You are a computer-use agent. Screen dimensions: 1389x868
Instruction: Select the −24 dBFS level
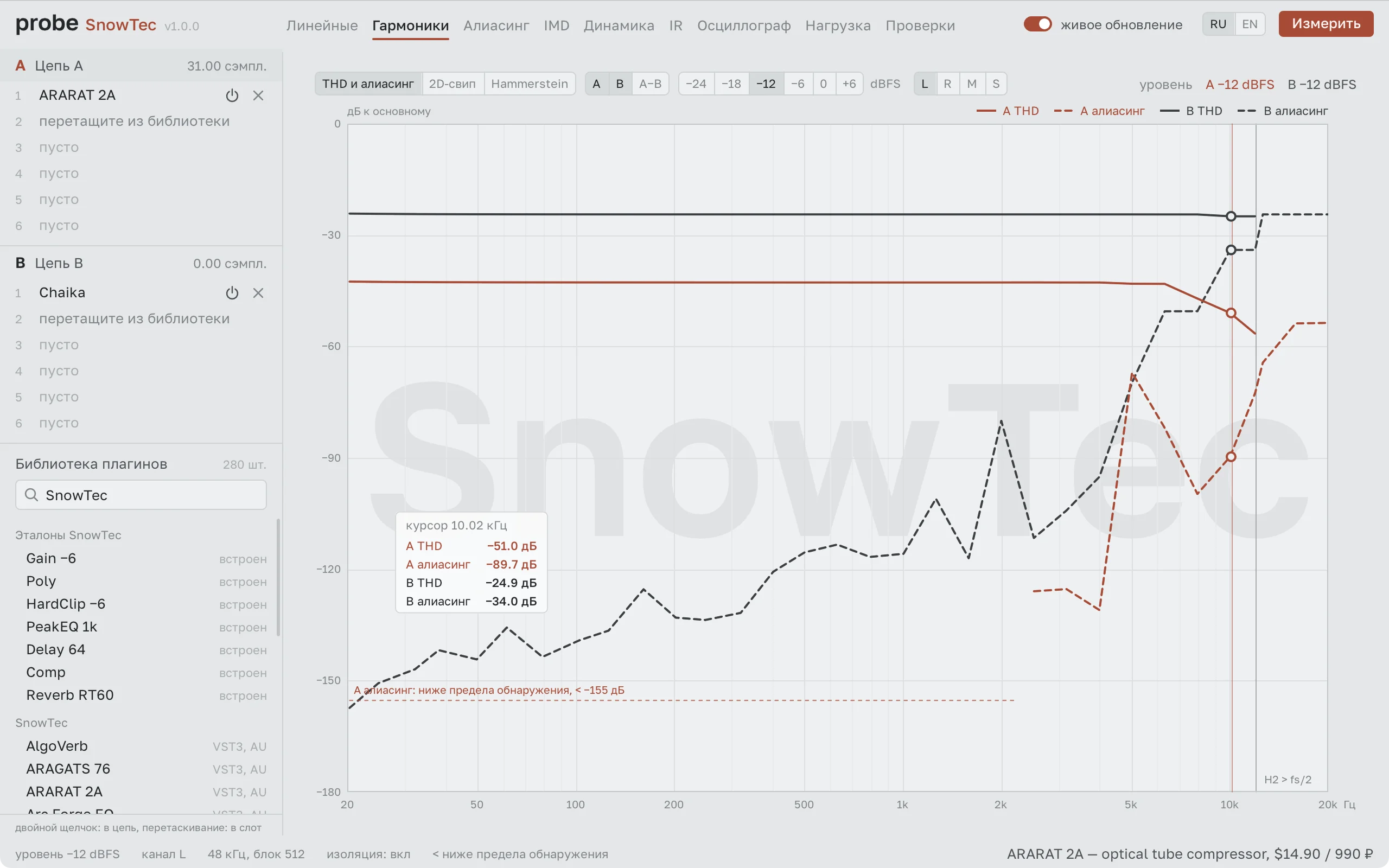tap(696, 84)
